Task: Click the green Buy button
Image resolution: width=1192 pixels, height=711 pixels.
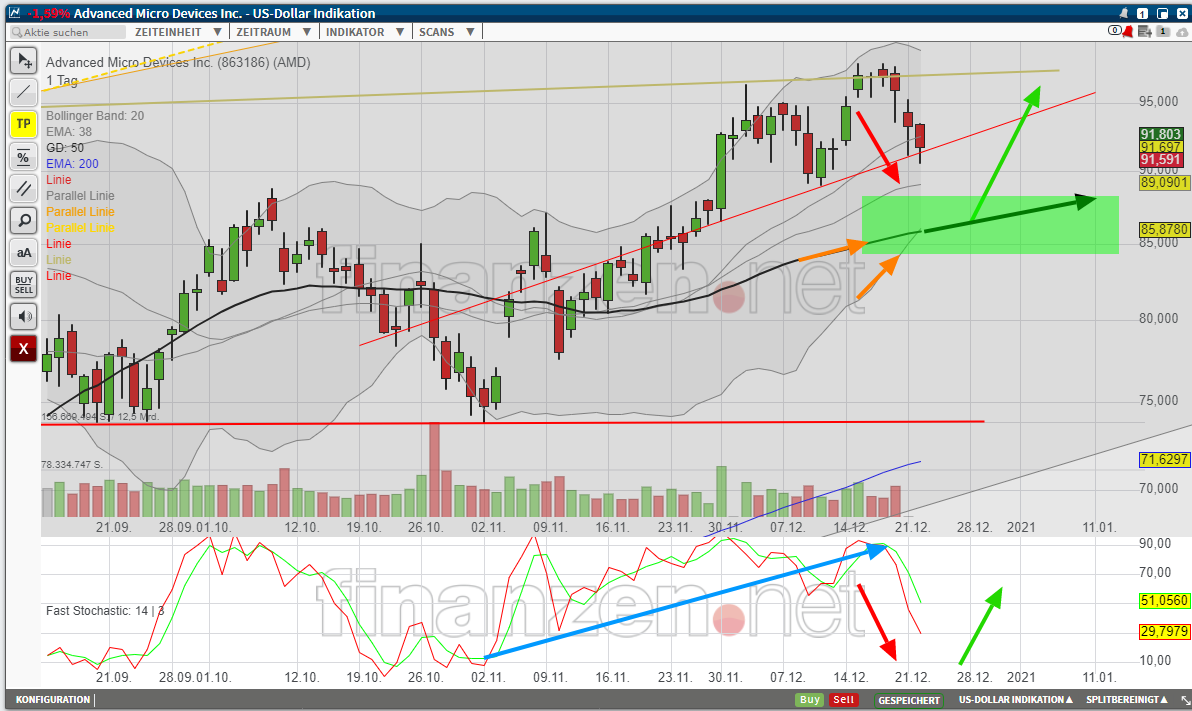Action: point(810,700)
